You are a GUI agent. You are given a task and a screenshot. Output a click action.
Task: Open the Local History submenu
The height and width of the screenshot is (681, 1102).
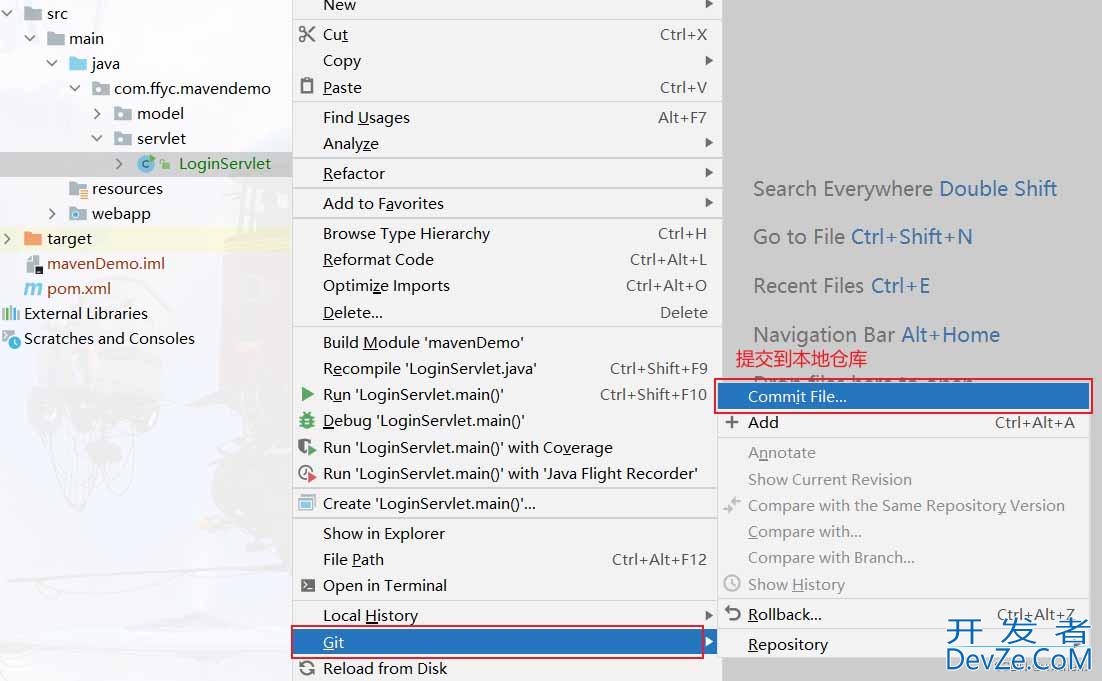click(x=507, y=616)
